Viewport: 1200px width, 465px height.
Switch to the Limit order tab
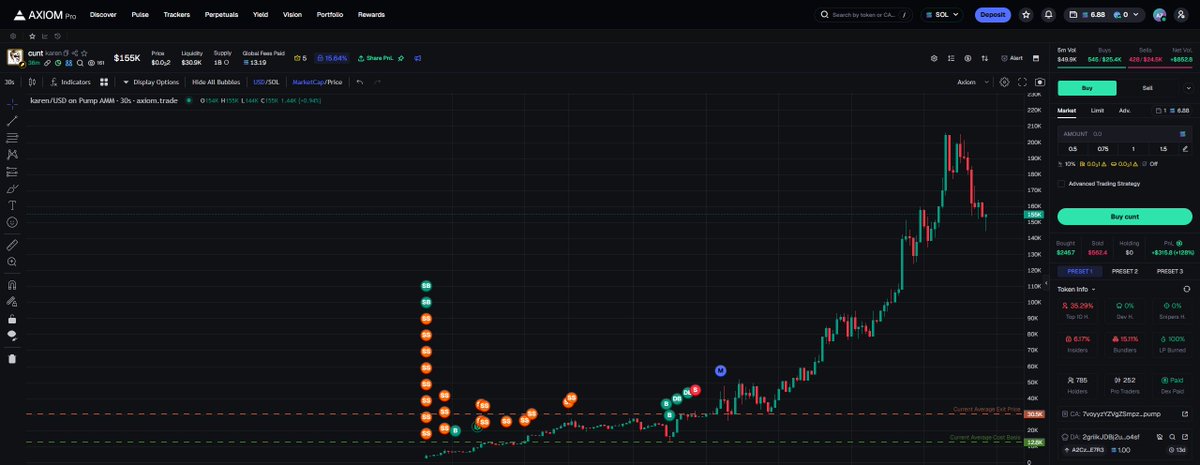pyautogui.click(x=1097, y=110)
